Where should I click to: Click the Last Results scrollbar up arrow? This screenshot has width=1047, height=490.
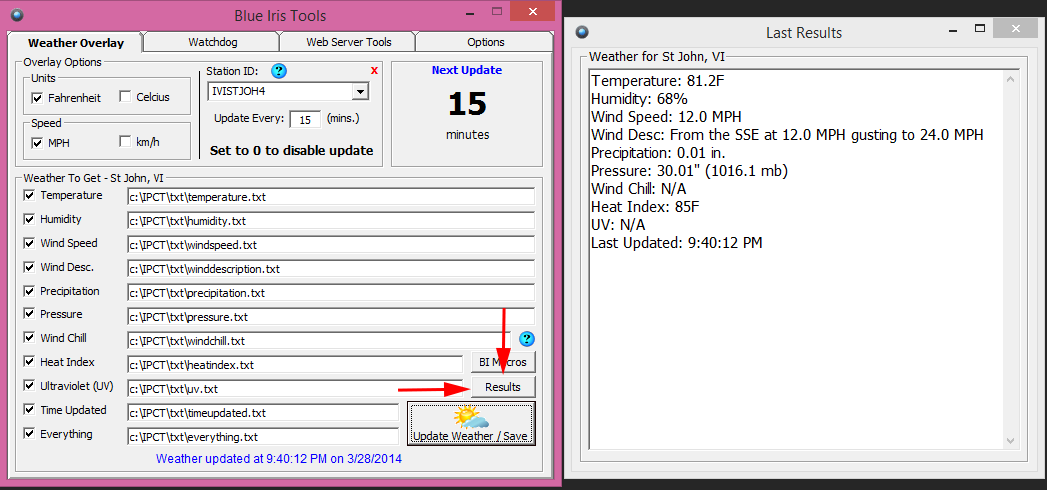(1010, 79)
